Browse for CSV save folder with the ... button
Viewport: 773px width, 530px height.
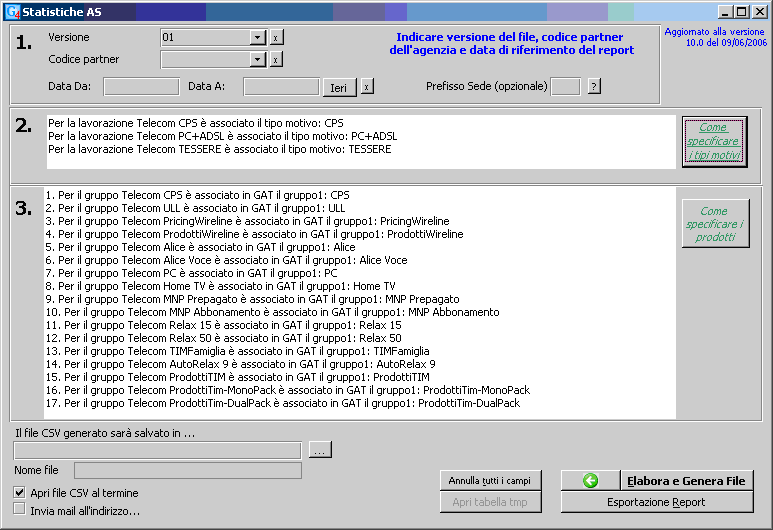coord(320,450)
